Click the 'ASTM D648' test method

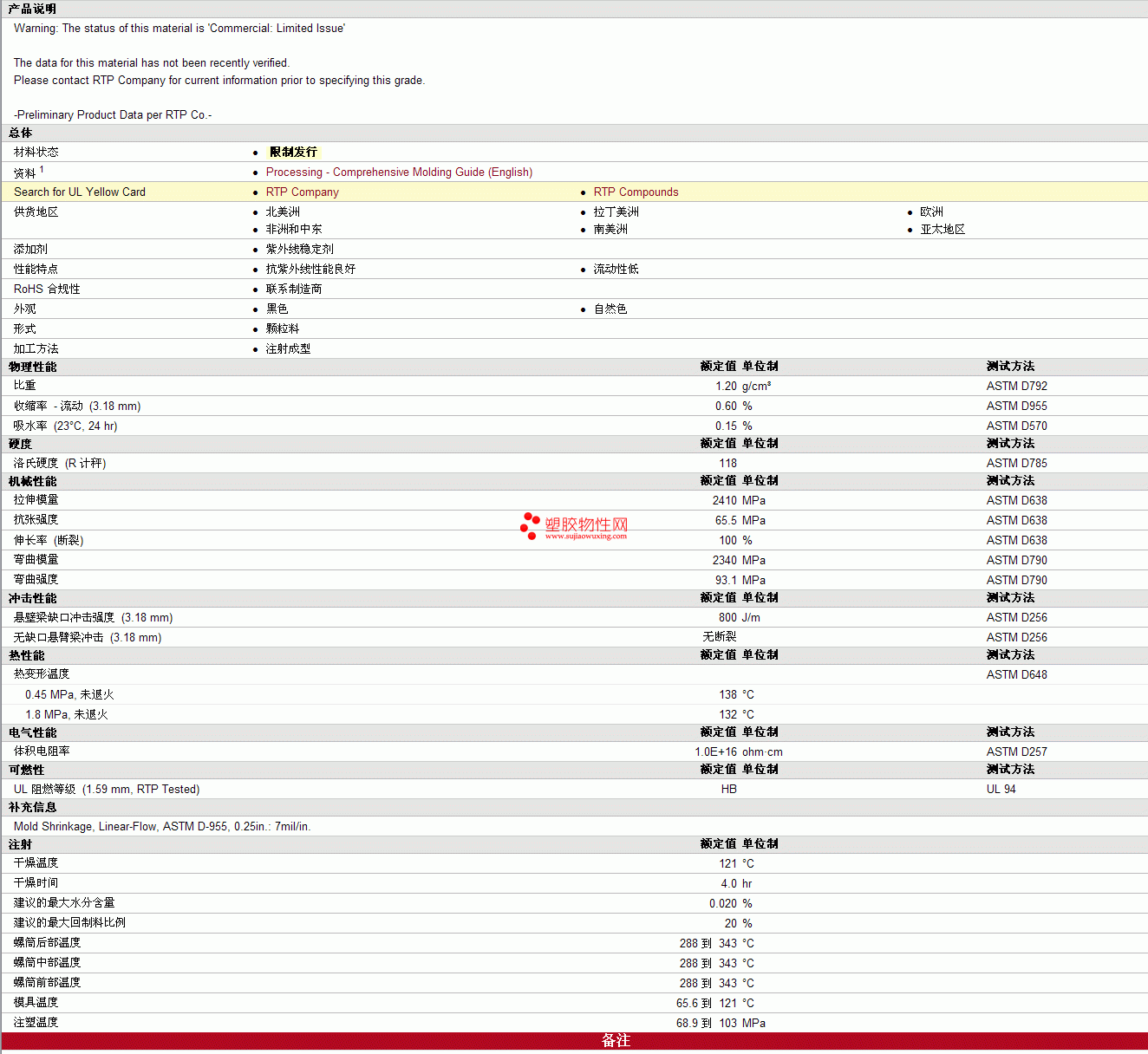[1017, 675]
